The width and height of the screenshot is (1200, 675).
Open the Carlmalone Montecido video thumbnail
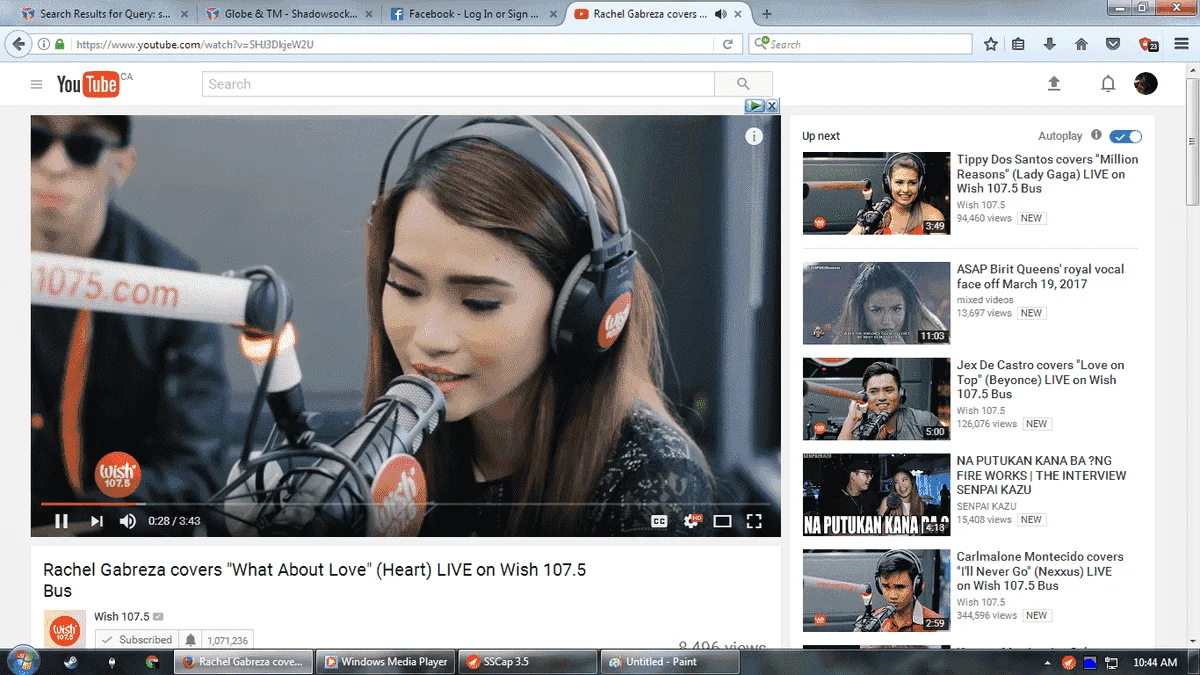click(x=876, y=591)
